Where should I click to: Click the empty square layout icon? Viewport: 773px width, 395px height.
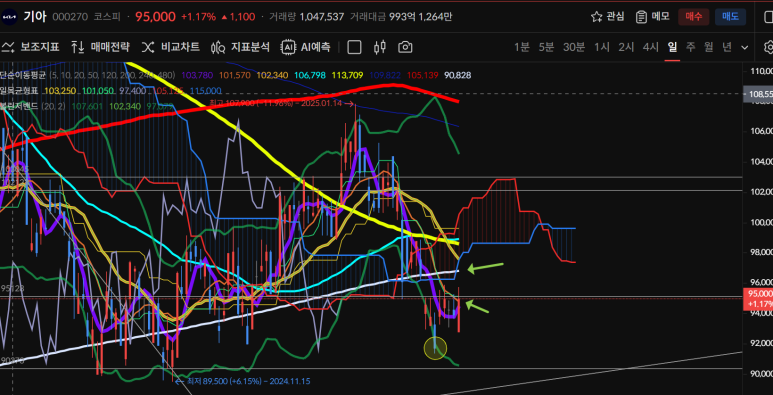point(354,47)
